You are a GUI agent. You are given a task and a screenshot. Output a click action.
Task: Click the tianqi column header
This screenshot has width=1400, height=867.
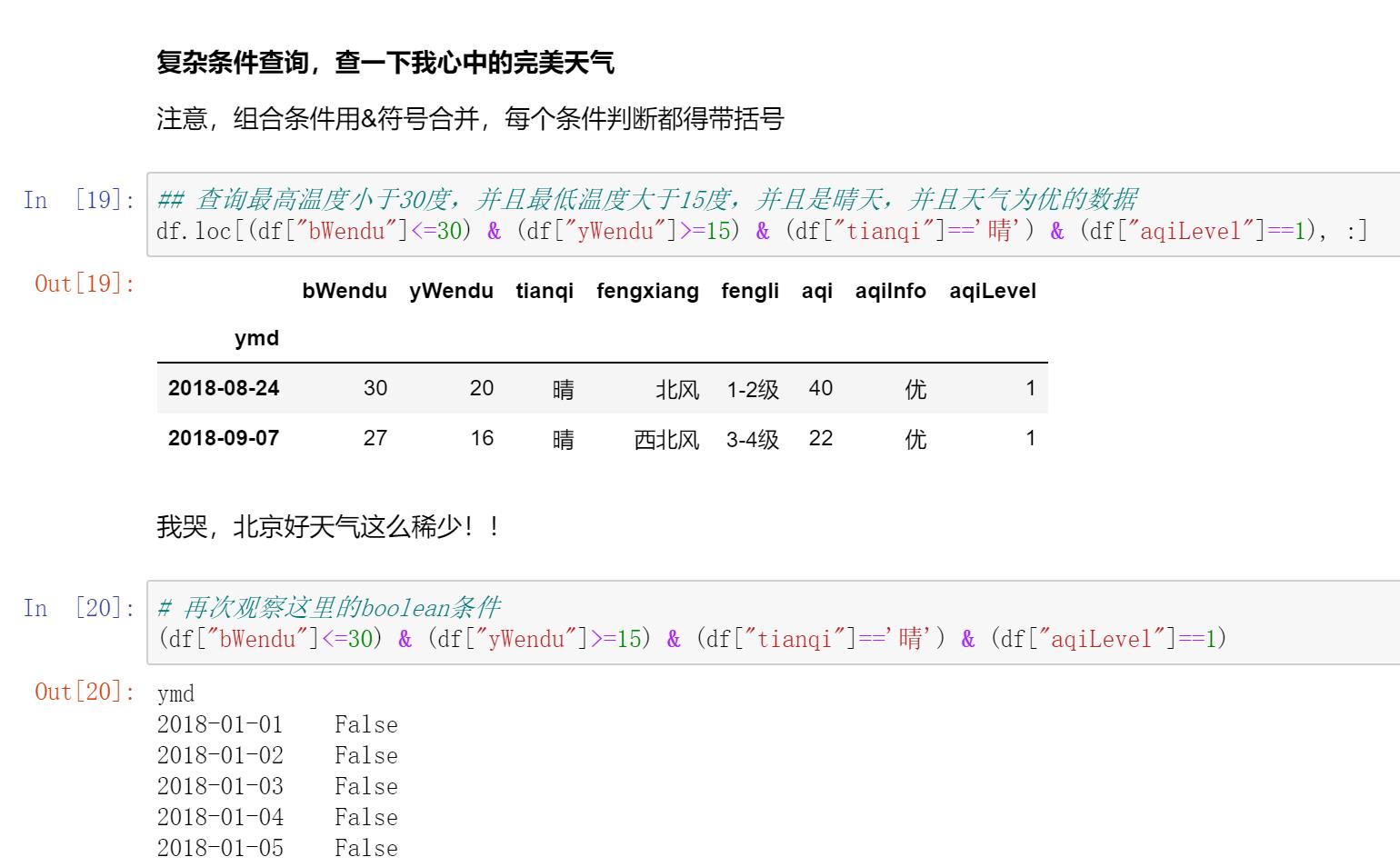tap(545, 291)
